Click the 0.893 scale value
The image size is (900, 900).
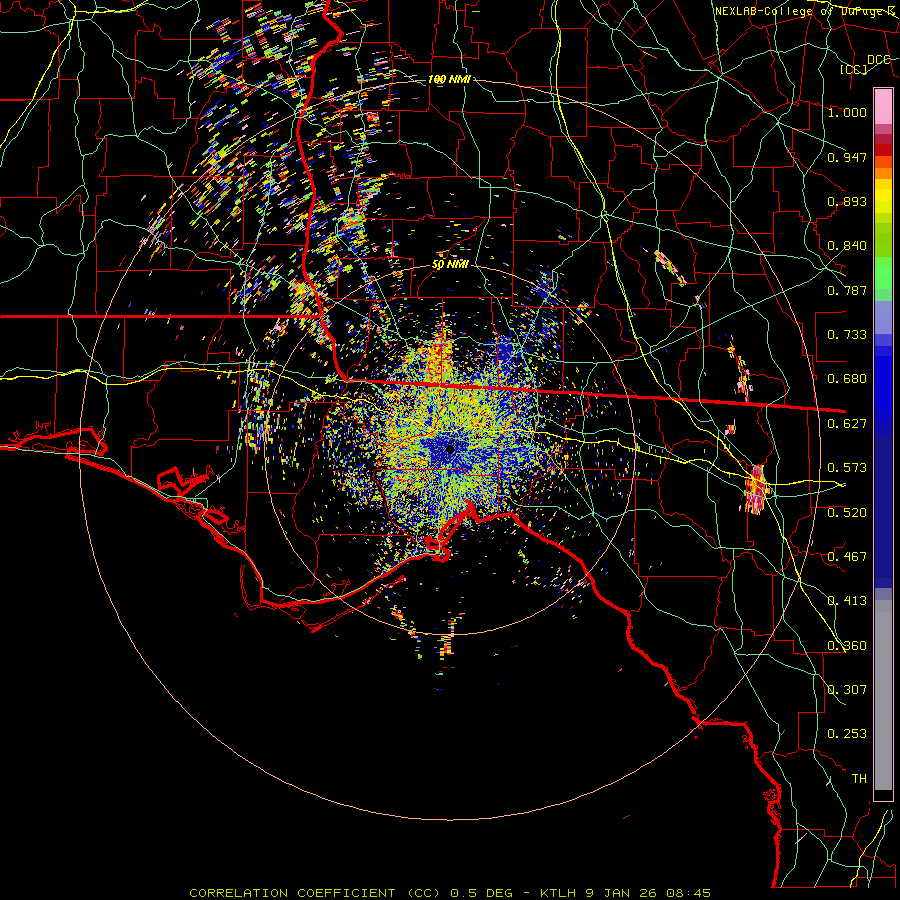(x=847, y=201)
